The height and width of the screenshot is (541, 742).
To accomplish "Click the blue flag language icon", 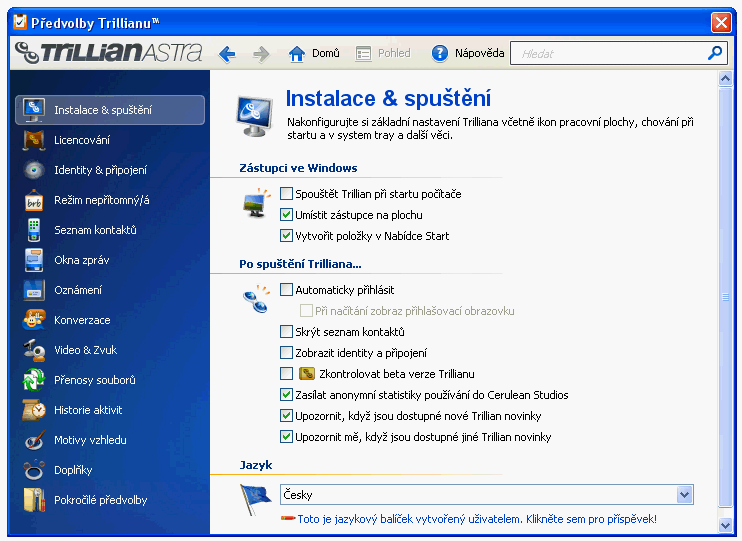I will tap(255, 499).
